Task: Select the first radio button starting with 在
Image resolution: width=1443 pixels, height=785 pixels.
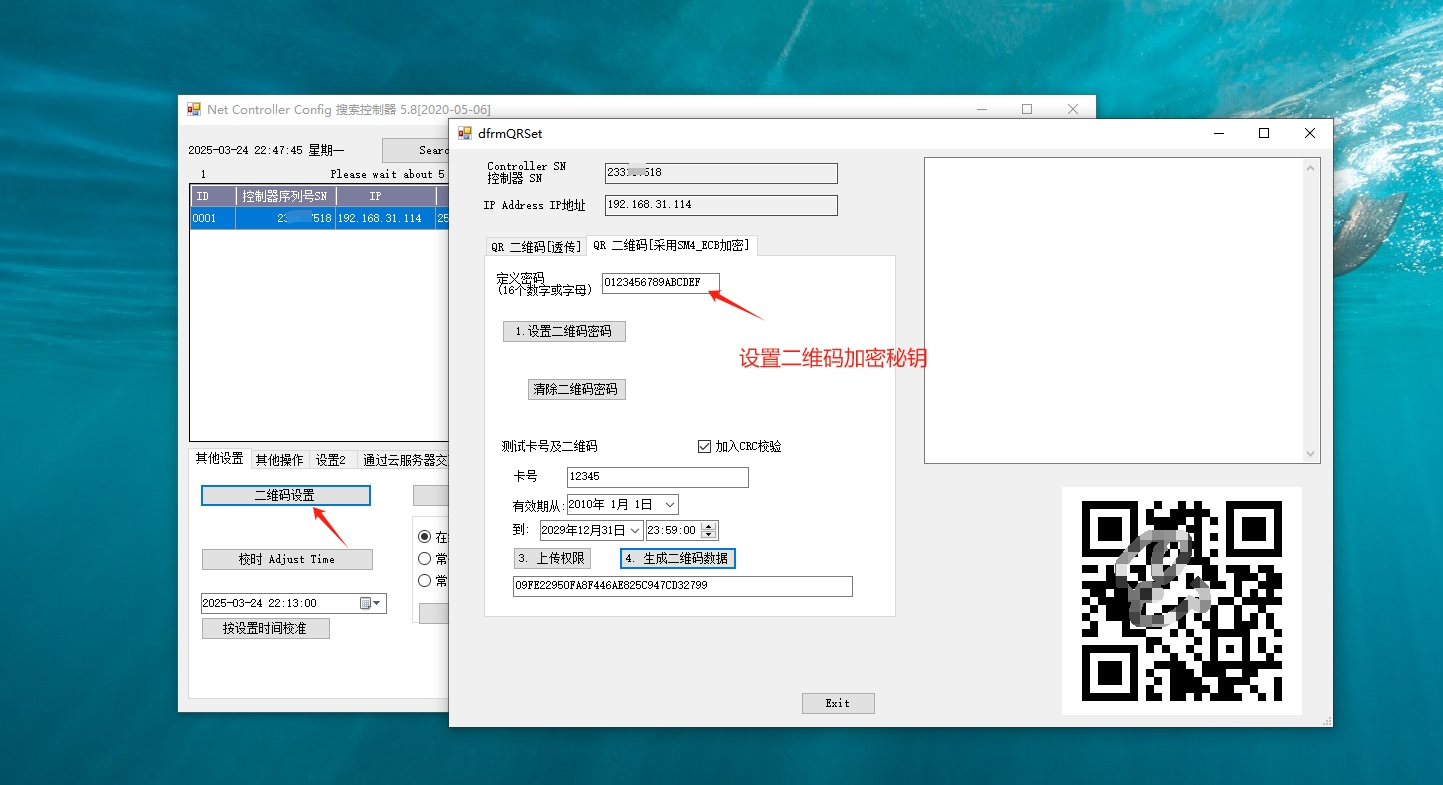Action: pyautogui.click(x=425, y=537)
